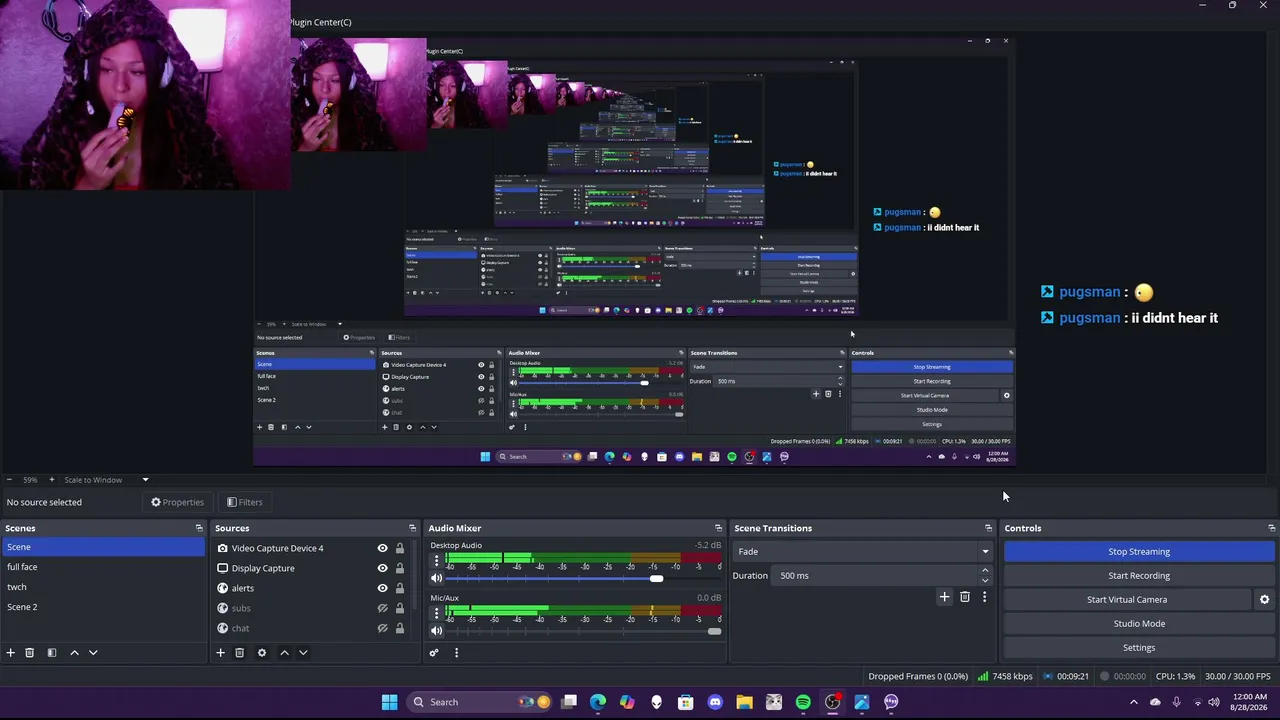
Task: Open Spotify from the taskbar
Action: coord(803,702)
